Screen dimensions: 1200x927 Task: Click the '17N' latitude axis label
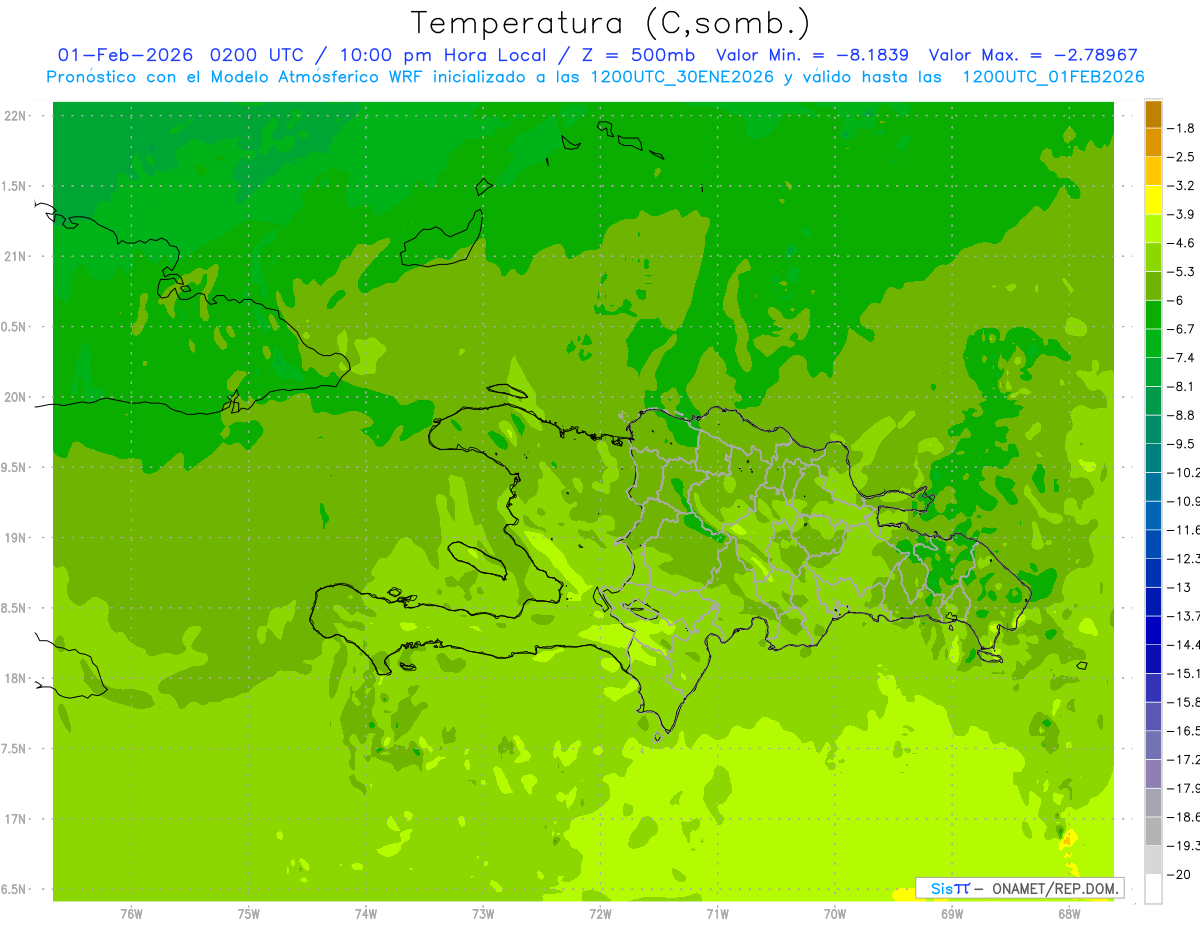coord(14,819)
